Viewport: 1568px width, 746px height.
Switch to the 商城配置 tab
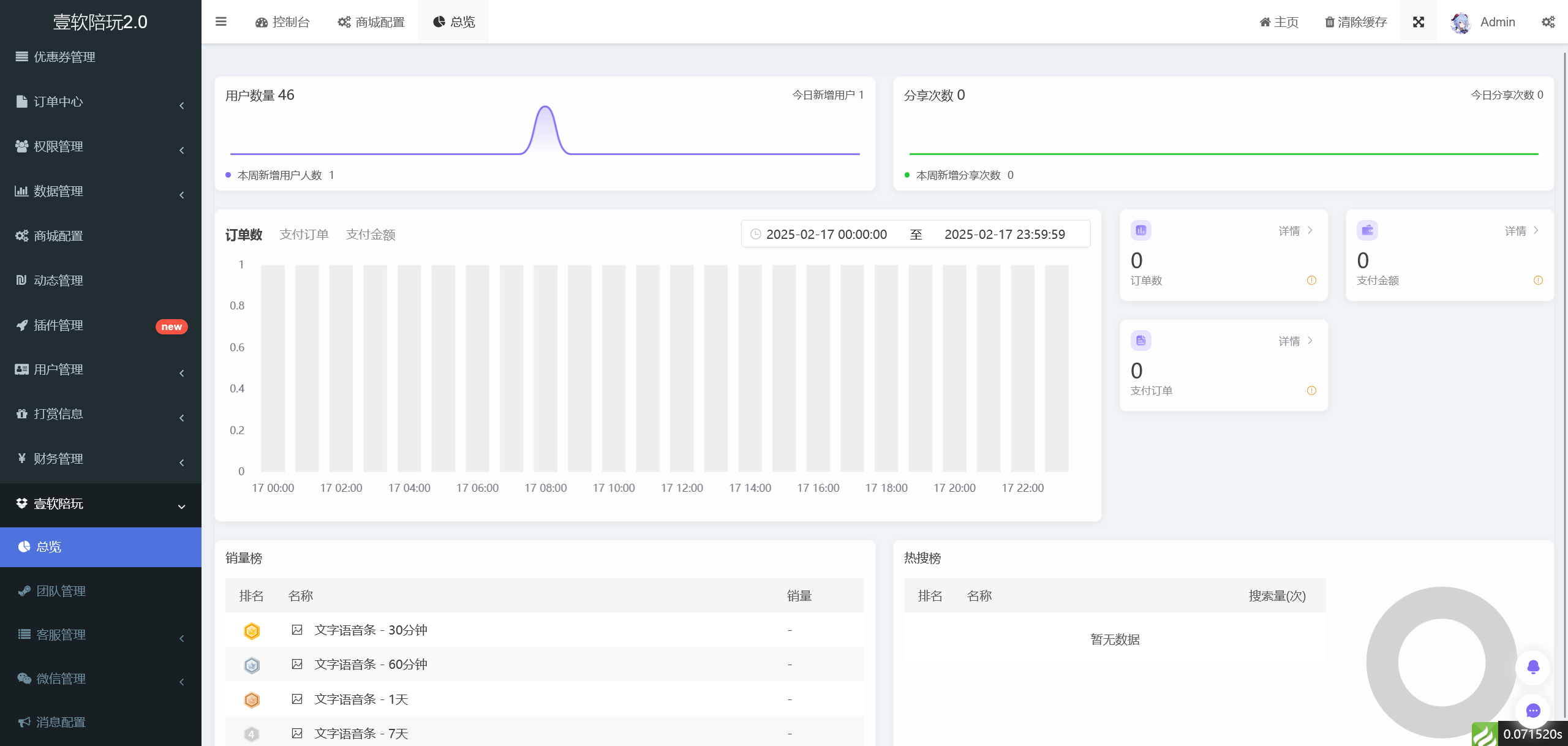(370, 21)
